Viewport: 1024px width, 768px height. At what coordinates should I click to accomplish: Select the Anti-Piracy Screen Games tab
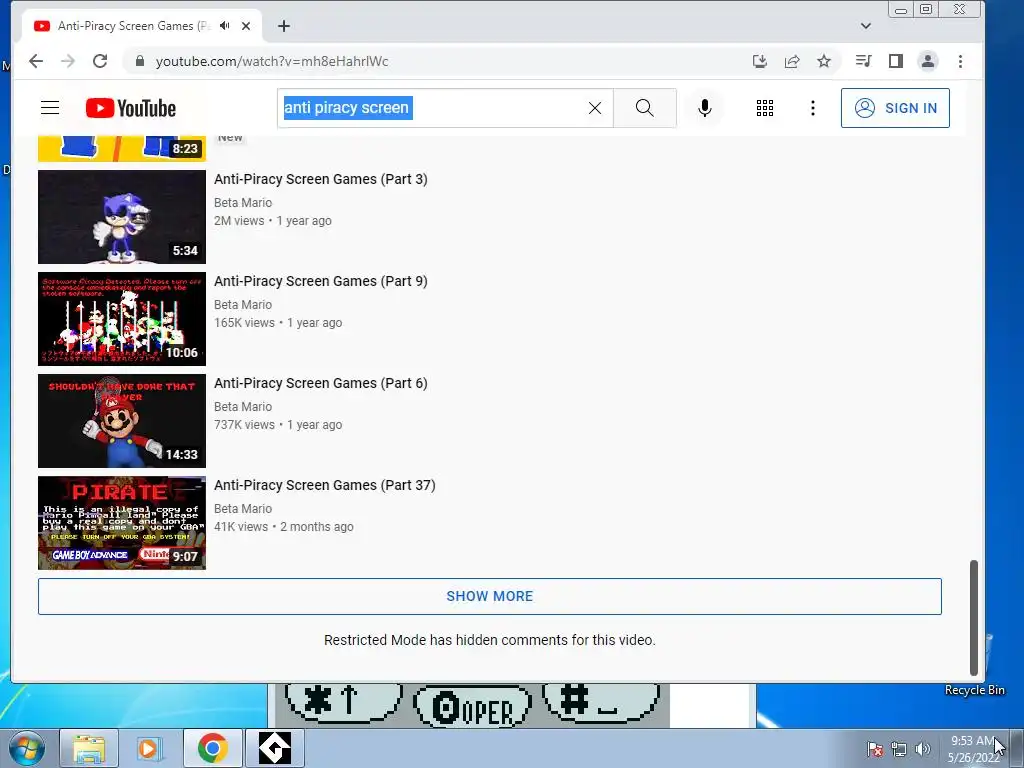(135, 26)
